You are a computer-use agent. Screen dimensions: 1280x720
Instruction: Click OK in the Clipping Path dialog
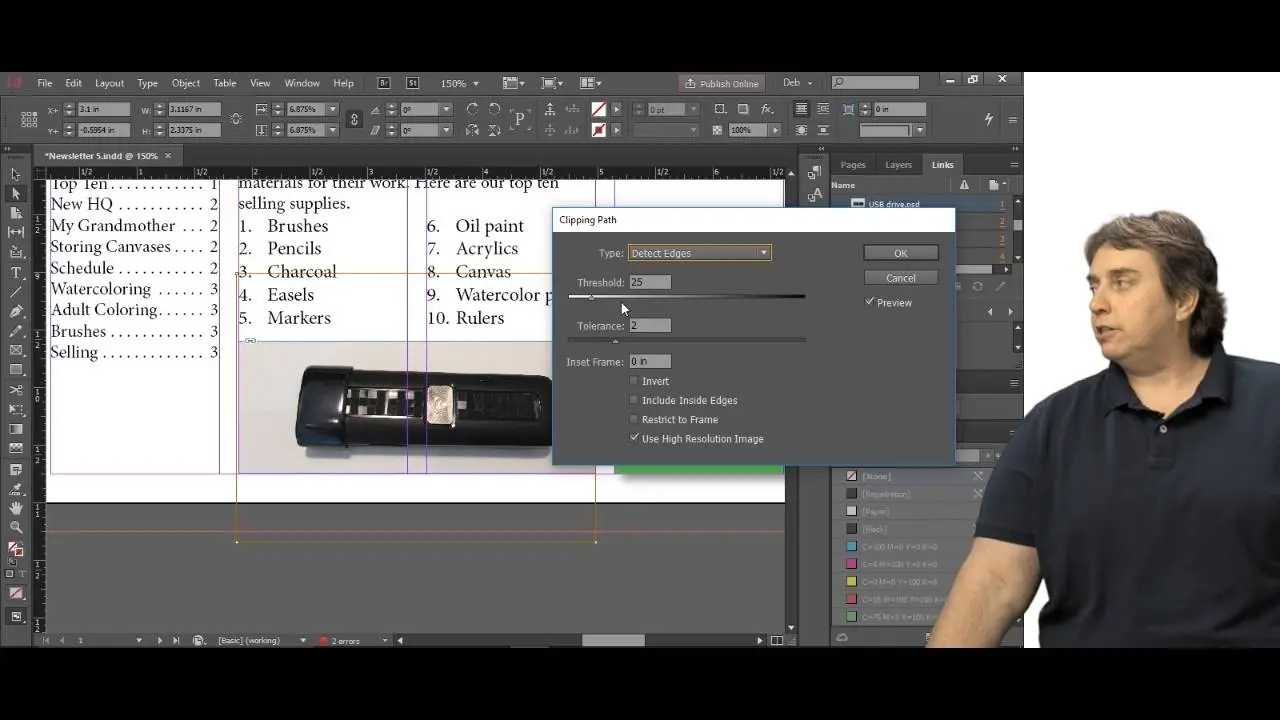point(900,253)
